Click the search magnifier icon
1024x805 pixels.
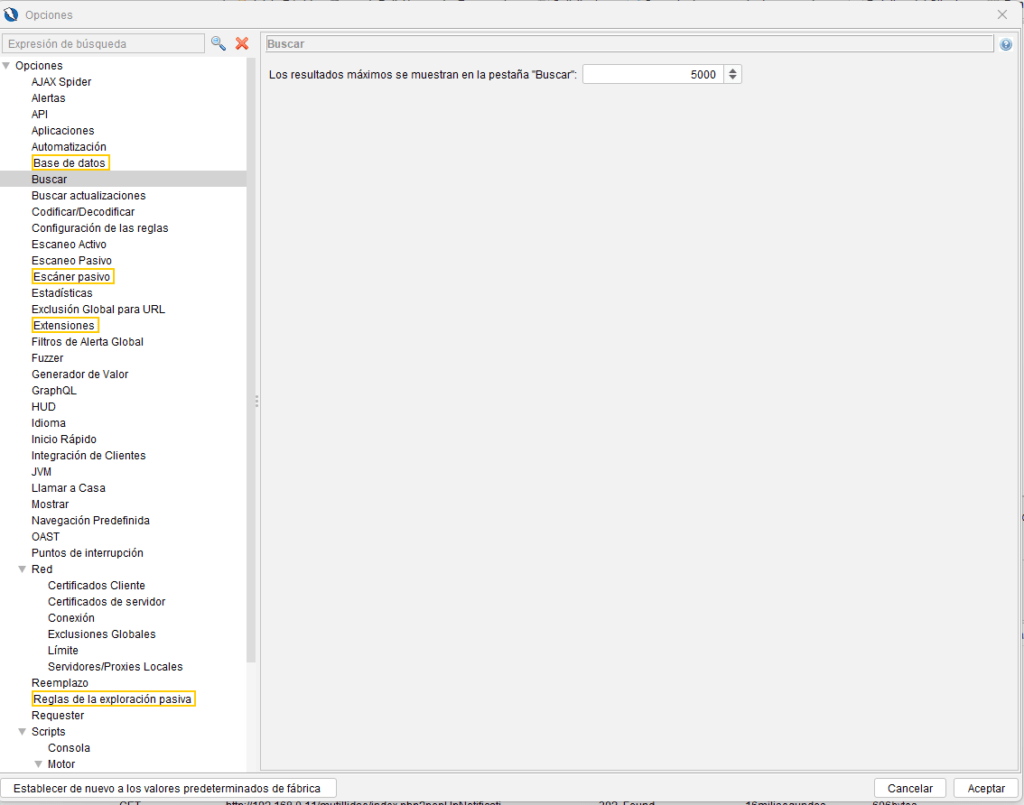(x=218, y=44)
